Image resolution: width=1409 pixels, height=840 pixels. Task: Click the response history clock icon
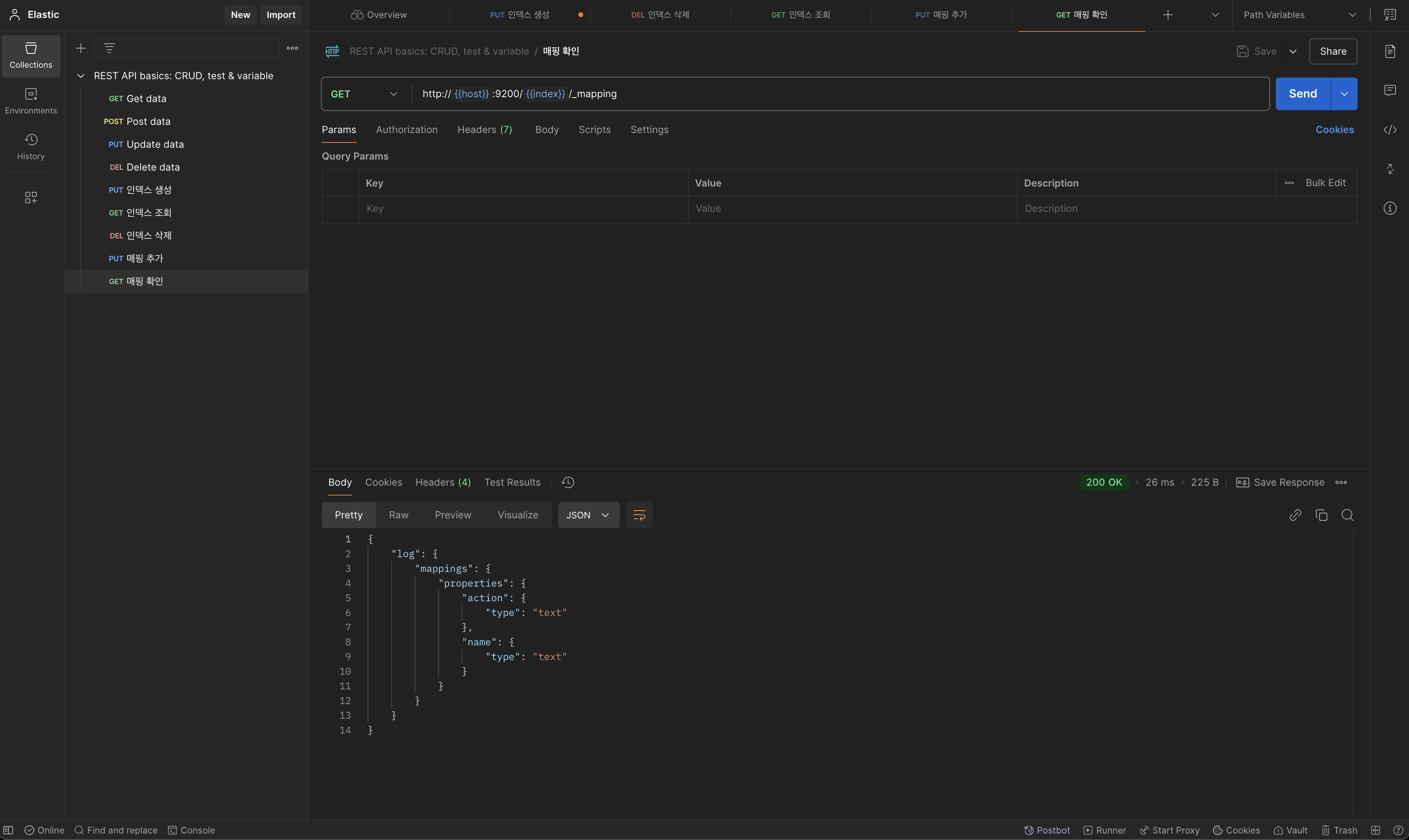click(x=568, y=482)
